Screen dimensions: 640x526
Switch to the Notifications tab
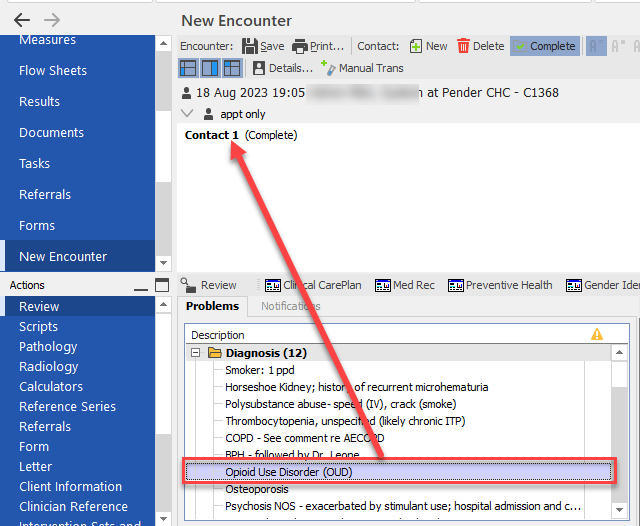290,306
